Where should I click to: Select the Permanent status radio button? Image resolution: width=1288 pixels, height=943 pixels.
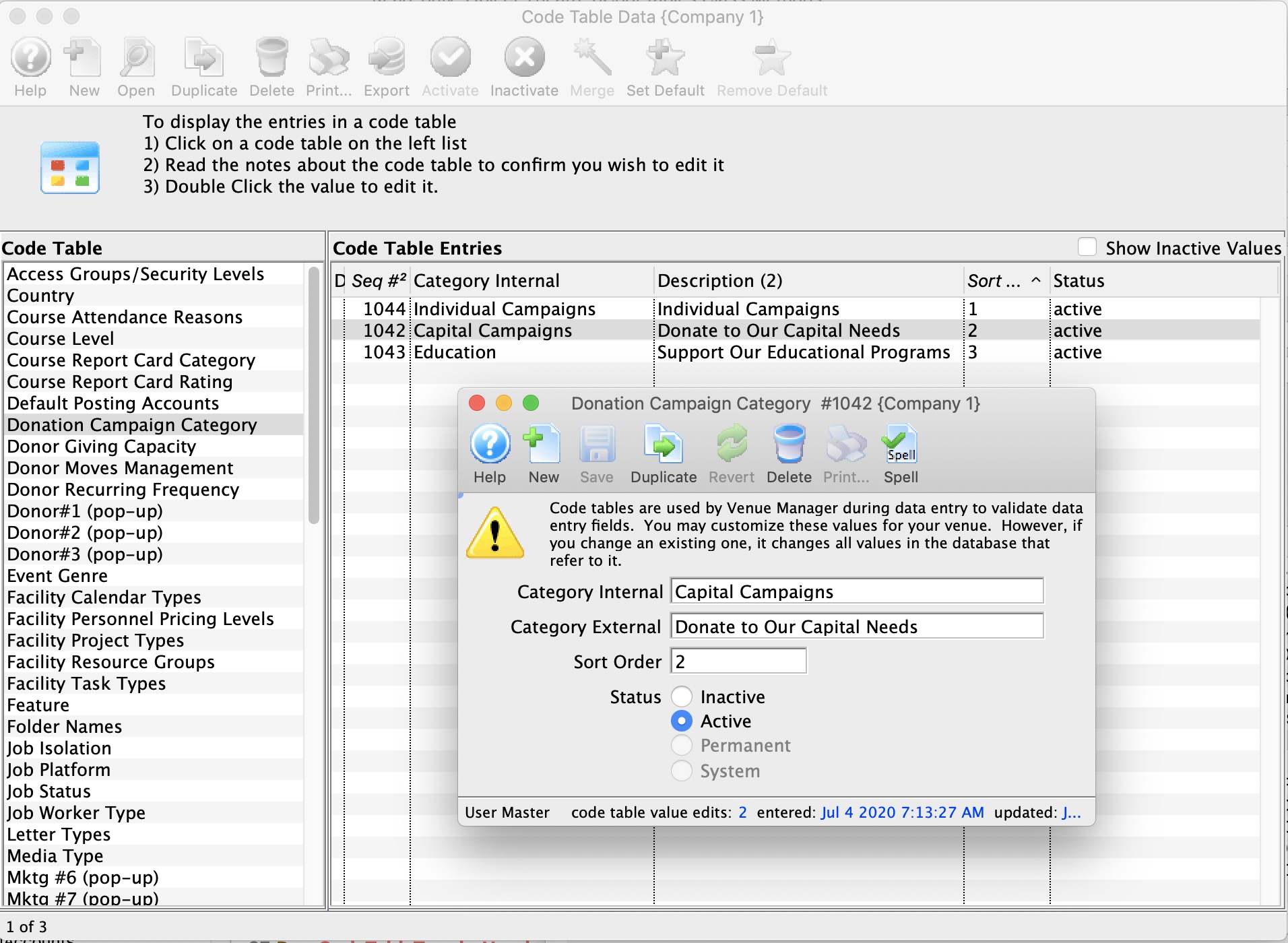[682, 745]
